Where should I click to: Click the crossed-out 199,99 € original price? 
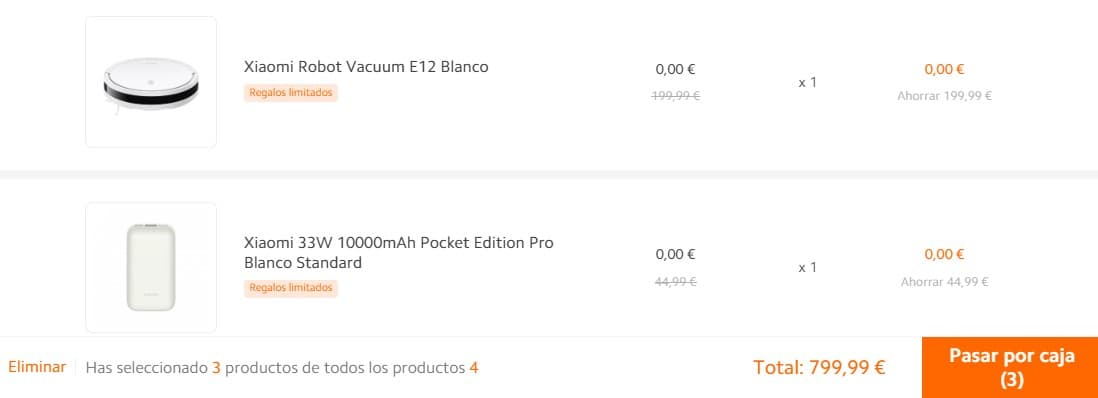pyautogui.click(x=676, y=96)
